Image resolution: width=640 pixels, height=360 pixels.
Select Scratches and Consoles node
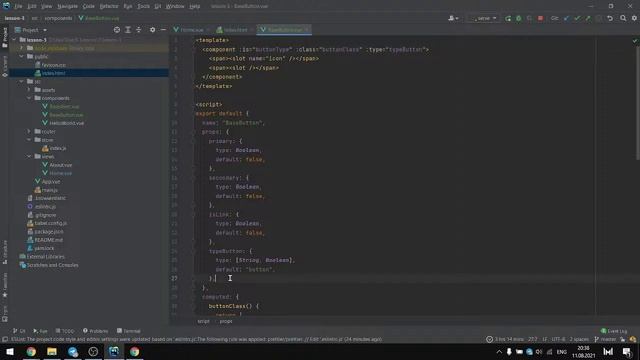[x=49, y=265]
